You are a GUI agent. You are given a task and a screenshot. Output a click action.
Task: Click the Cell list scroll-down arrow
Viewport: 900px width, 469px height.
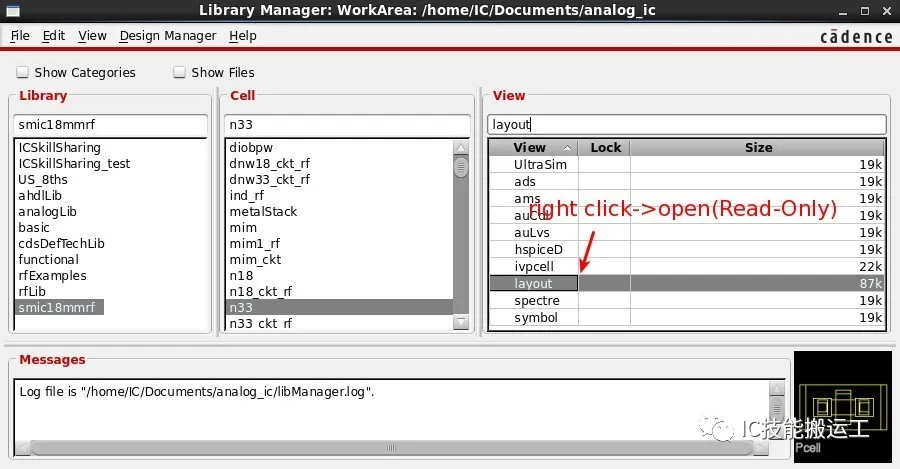(461, 322)
